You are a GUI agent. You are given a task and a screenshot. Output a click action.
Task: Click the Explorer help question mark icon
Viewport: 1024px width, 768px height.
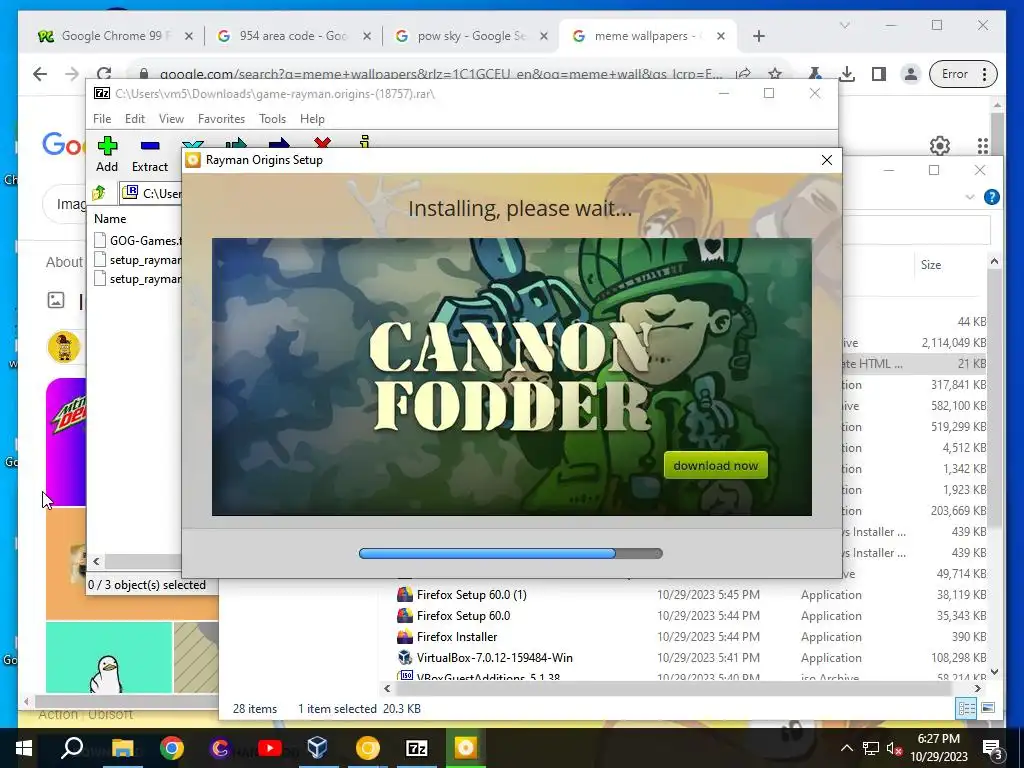click(x=991, y=197)
